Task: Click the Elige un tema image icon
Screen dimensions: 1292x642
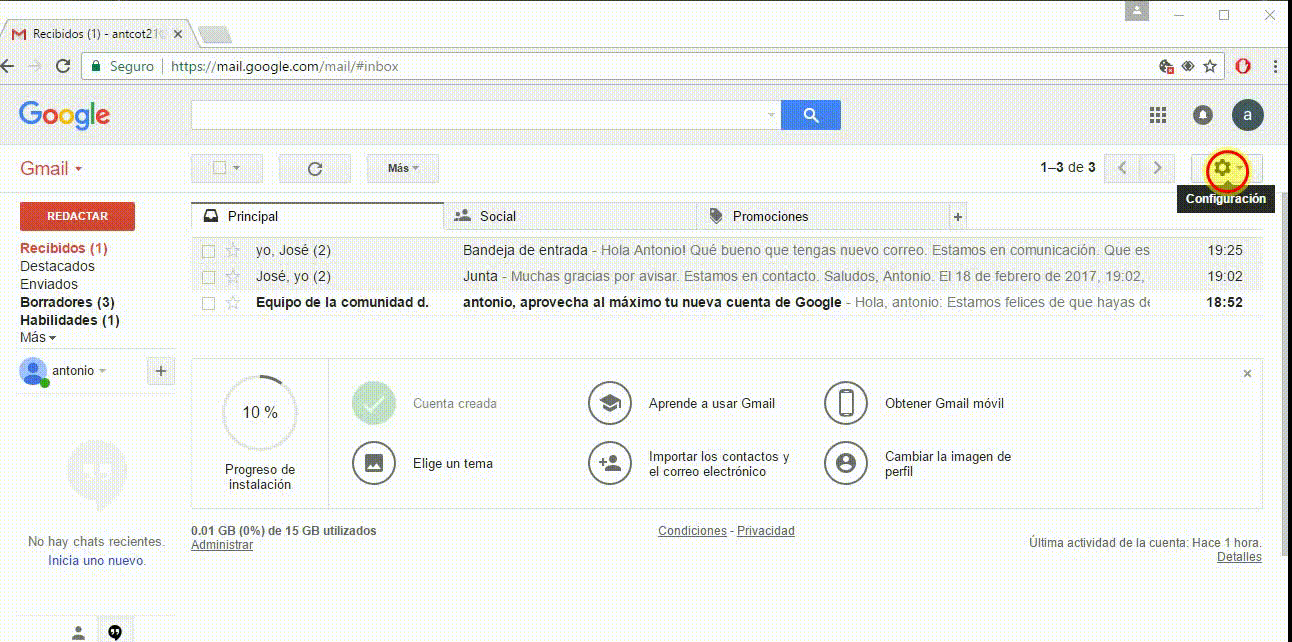Action: [374, 463]
